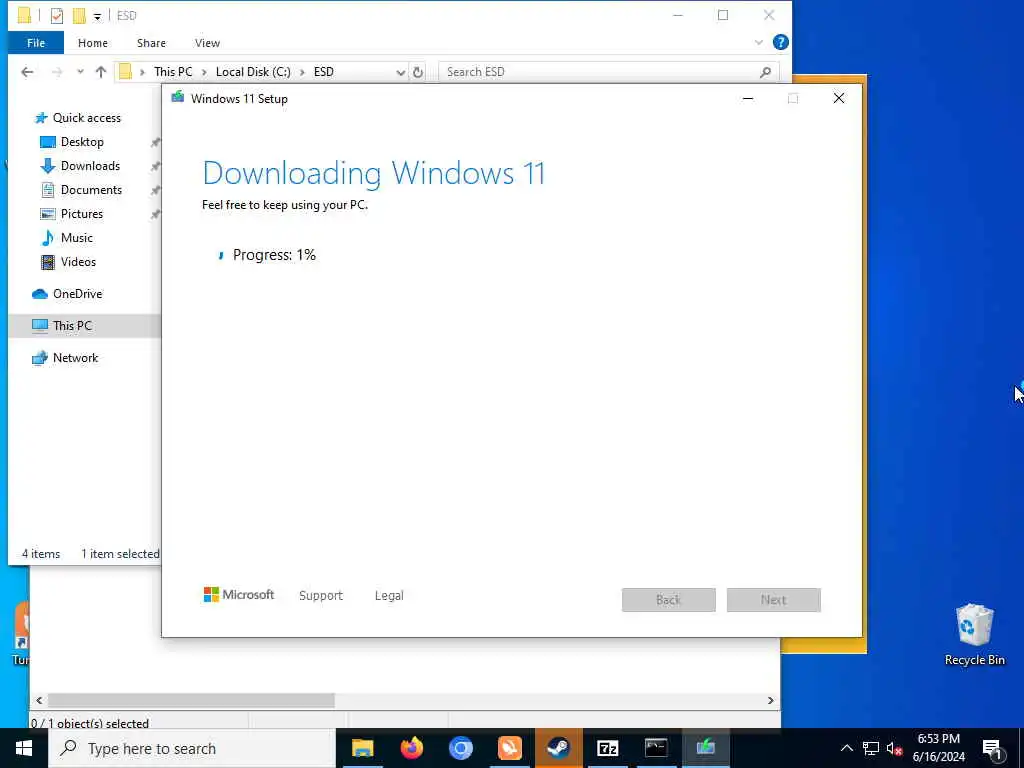The height and width of the screenshot is (768, 1024).
Task: Click the Windows 11 Setup taskbar icon
Action: [x=705, y=748]
